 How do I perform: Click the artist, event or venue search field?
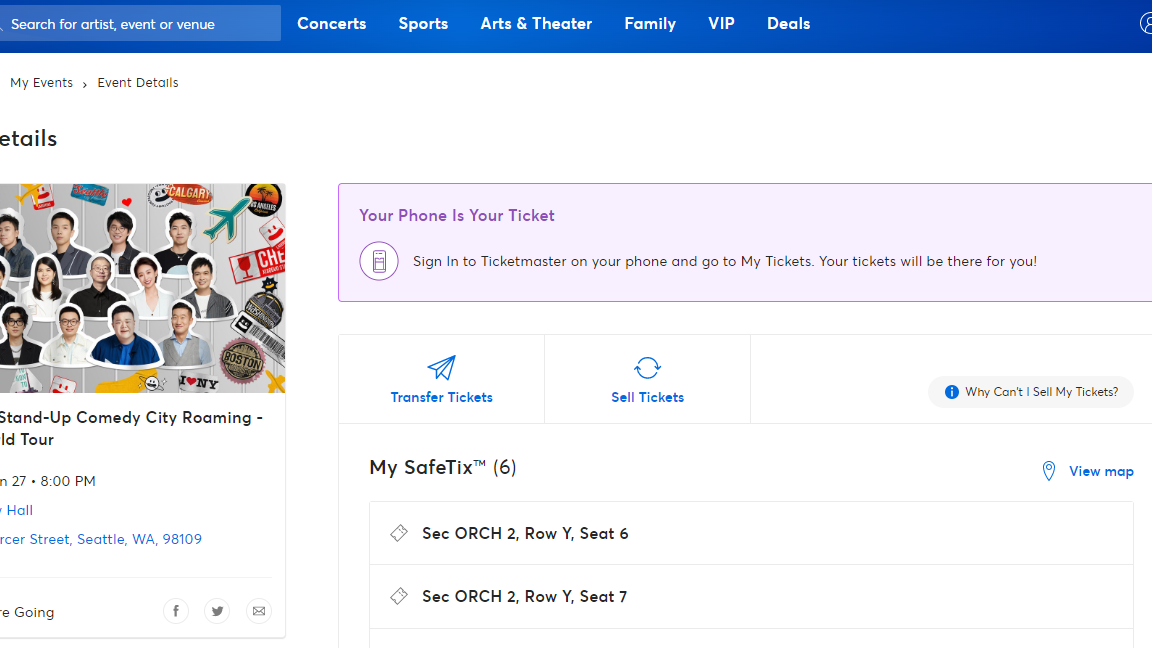pyautogui.click(x=140, y=23)
